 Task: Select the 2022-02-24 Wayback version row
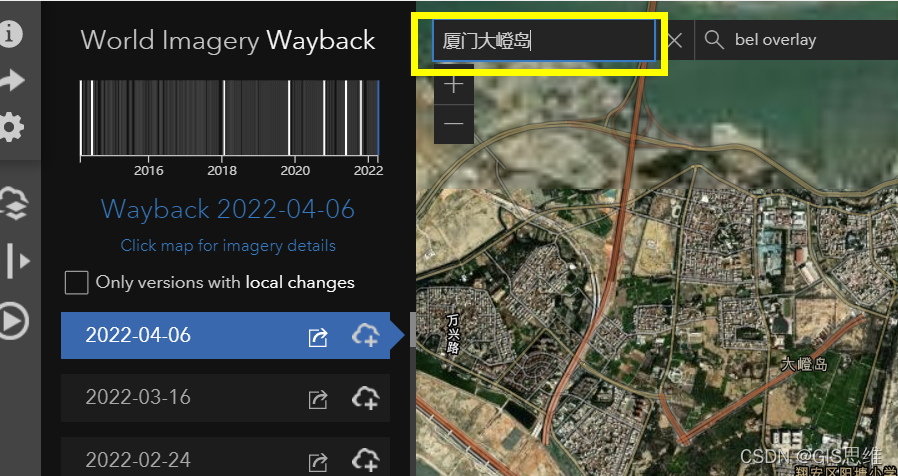[x=225, y=457]
